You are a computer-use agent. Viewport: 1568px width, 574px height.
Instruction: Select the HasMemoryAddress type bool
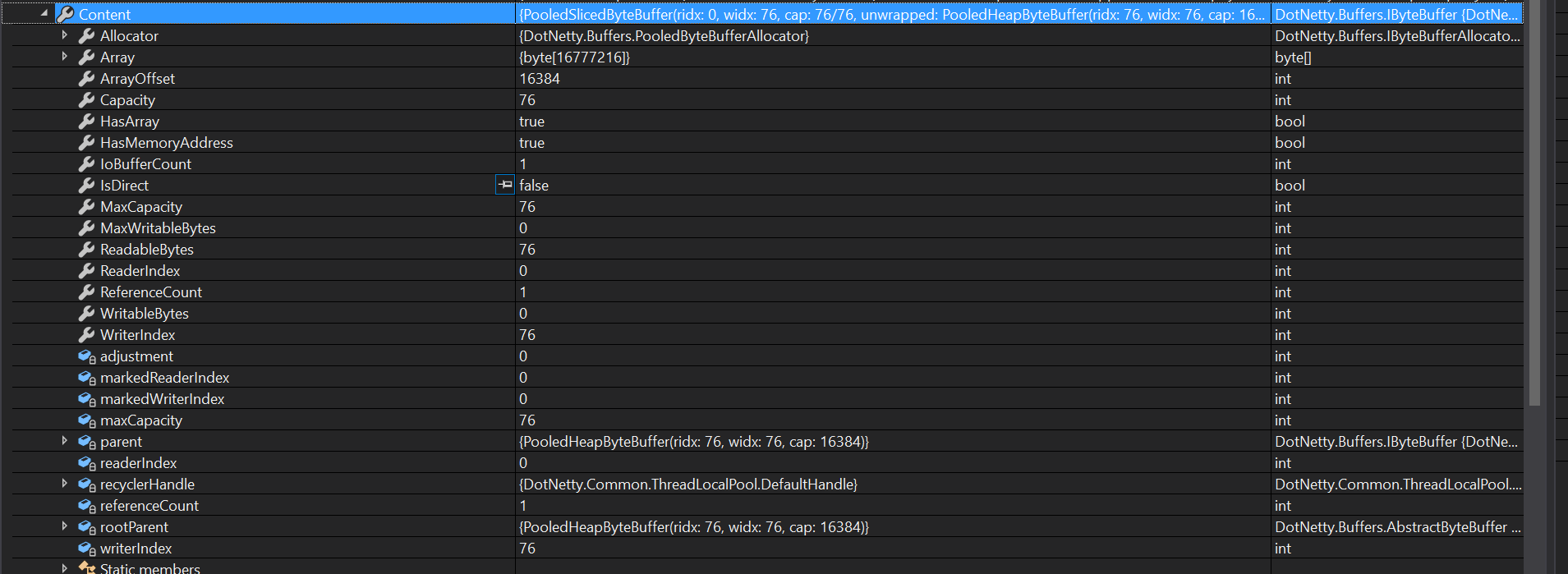[x=1290, y=142]
